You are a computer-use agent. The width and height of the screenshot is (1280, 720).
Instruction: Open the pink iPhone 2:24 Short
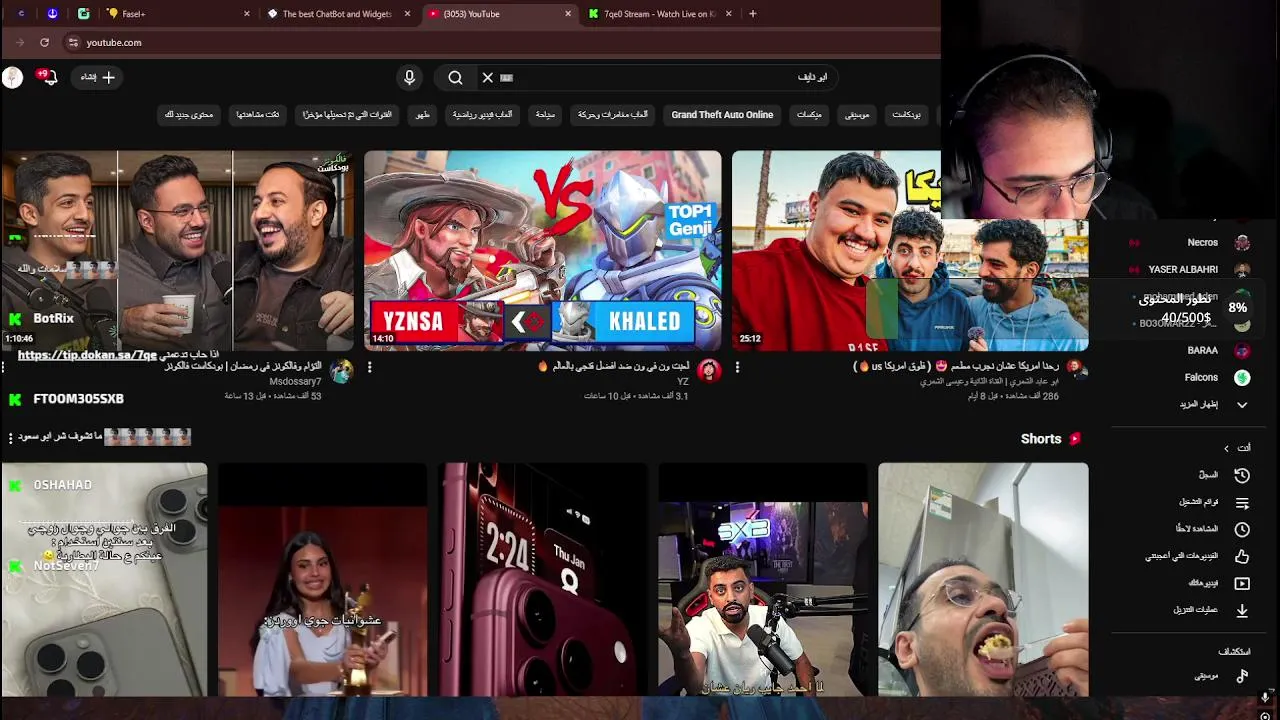point(543,579)
